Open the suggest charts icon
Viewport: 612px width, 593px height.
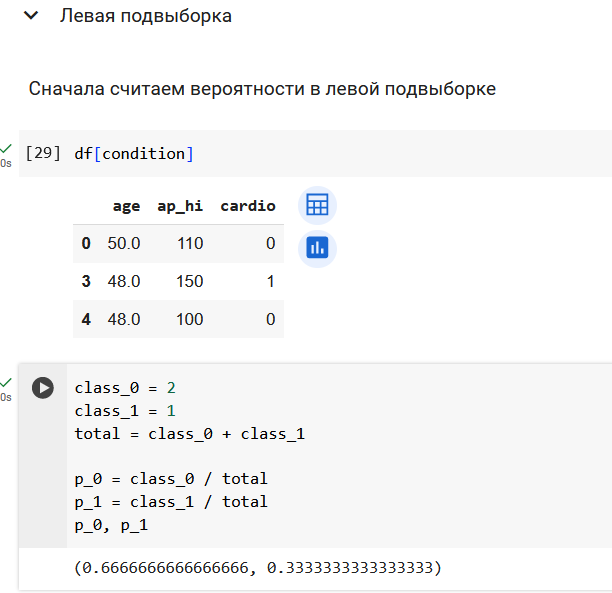(x=317, y=248)
